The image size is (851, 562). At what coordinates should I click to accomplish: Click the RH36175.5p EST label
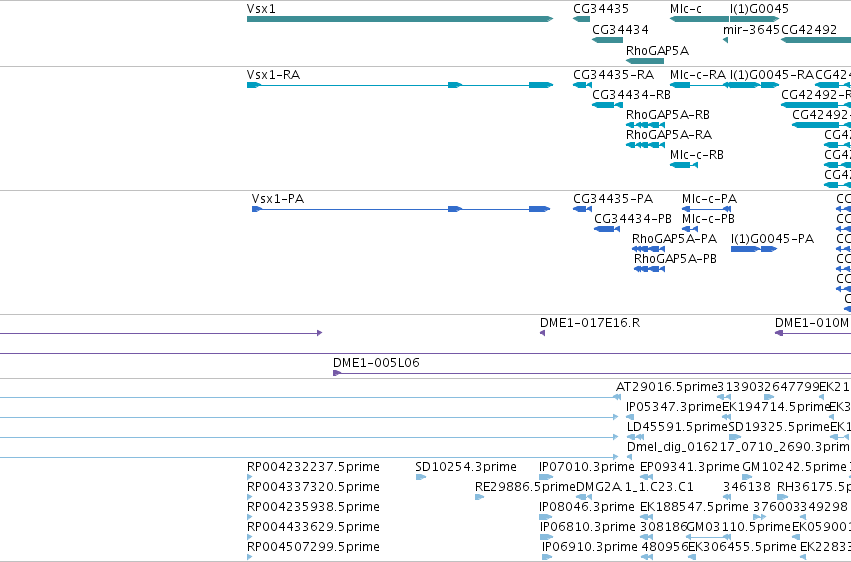tap(814, 487)
